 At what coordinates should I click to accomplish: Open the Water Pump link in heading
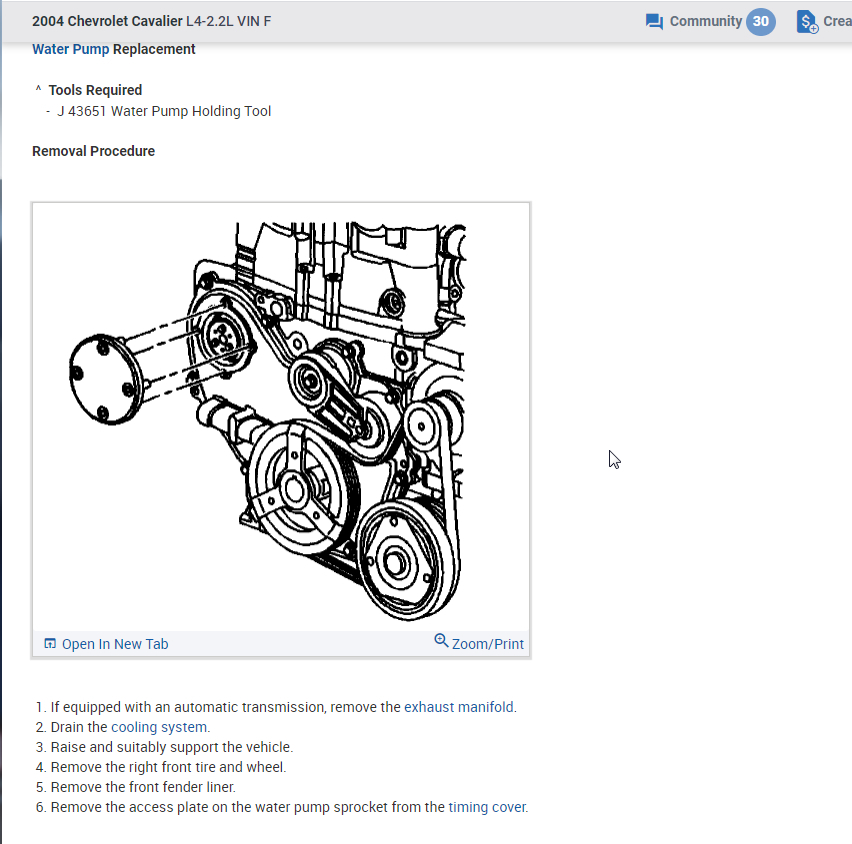pos(71,49)
